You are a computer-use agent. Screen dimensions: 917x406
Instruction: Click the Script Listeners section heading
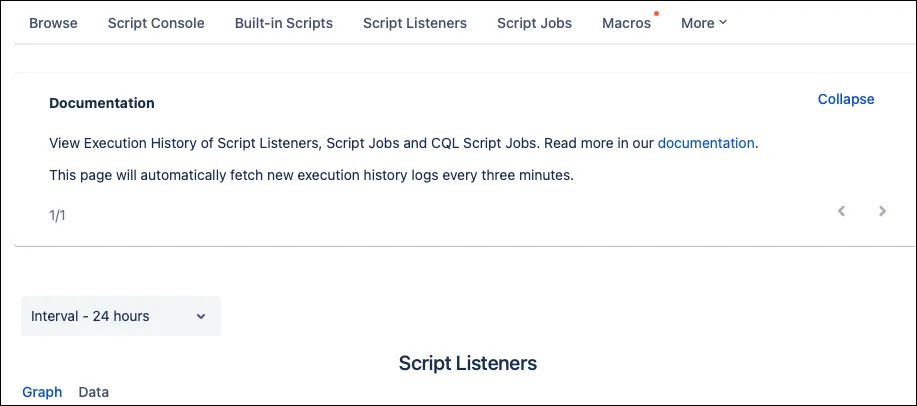click(x=468, y=363)
